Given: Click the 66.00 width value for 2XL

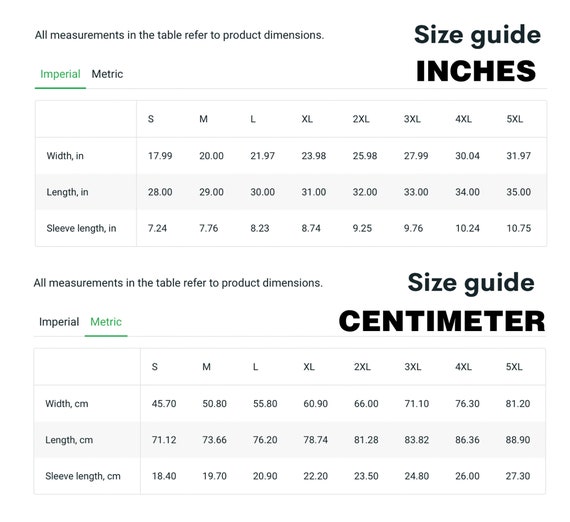Looking at the screenshot, I should point(366,404).
